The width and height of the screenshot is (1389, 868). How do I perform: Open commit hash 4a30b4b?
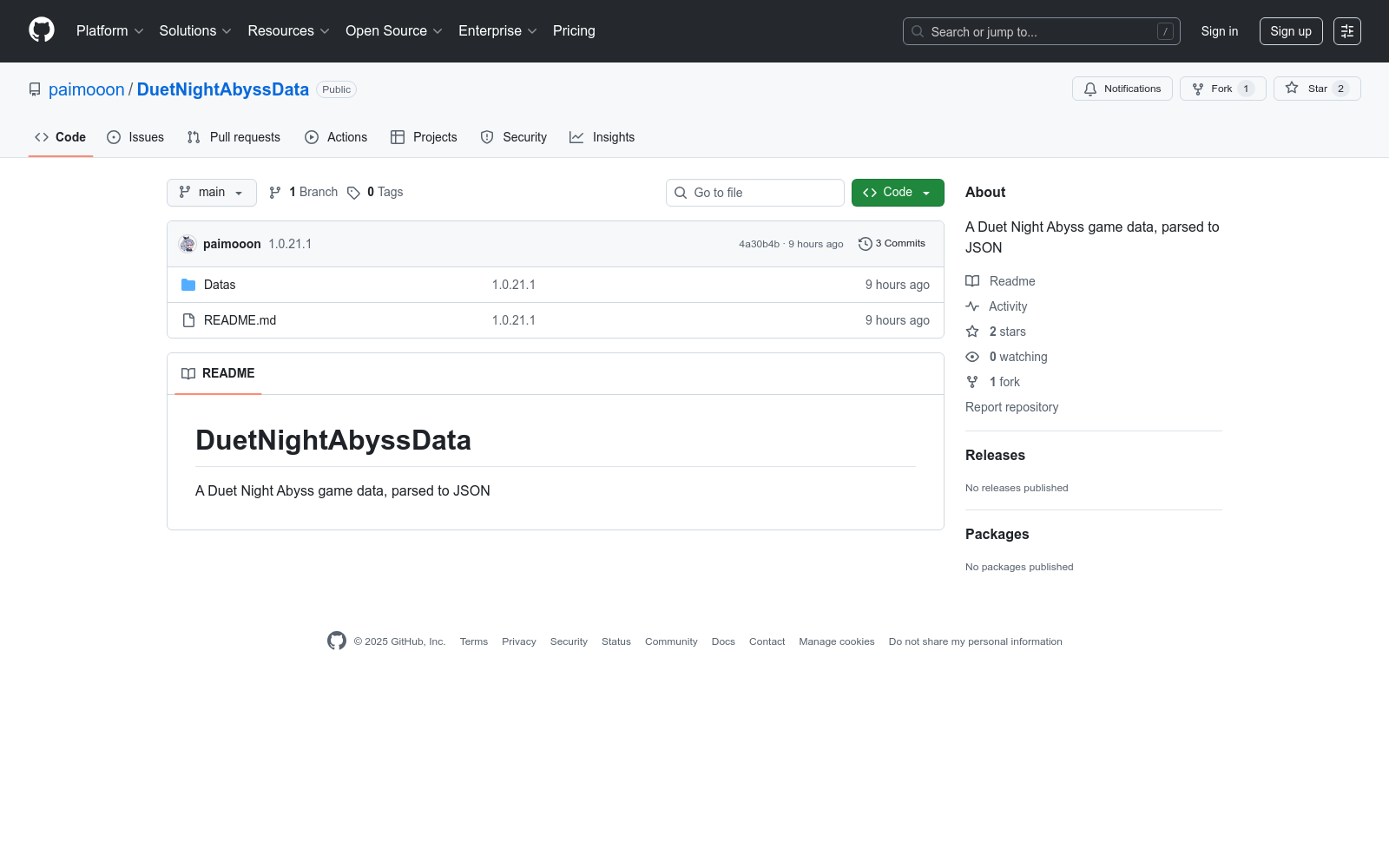click(760, 244)
